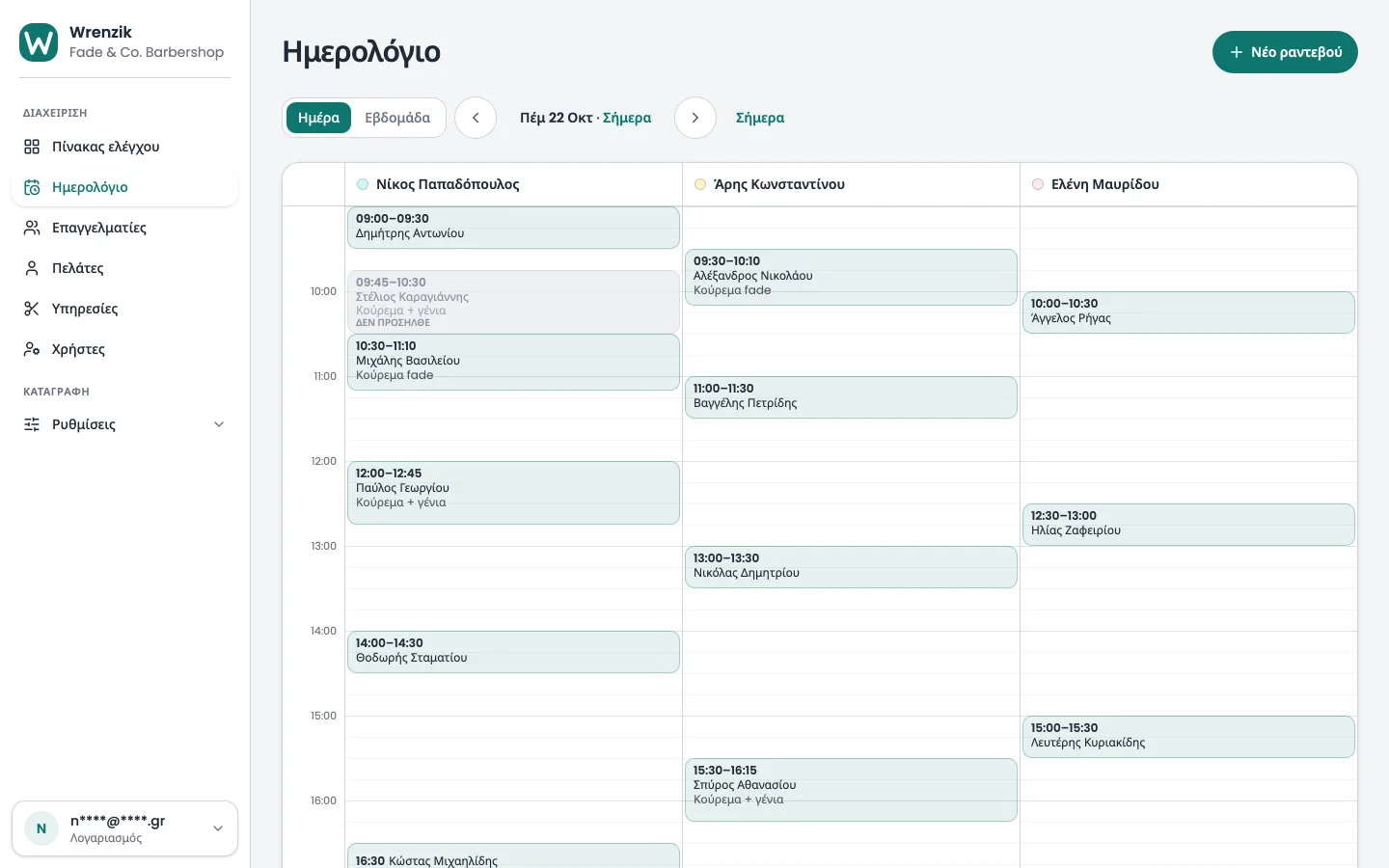
Task: Open the account dropdown chevron
Action: tap(218, 828)
